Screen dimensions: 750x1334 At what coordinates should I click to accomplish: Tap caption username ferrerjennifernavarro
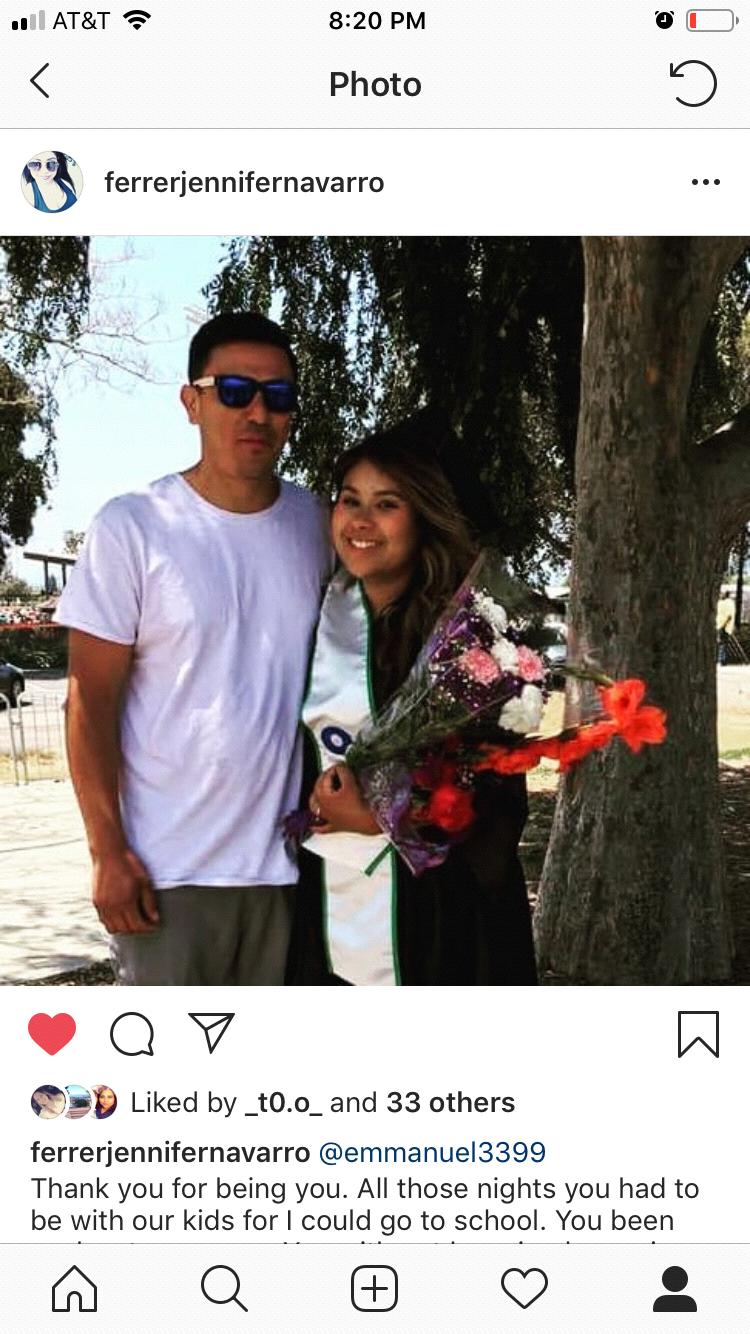(x=170, y=1152)
